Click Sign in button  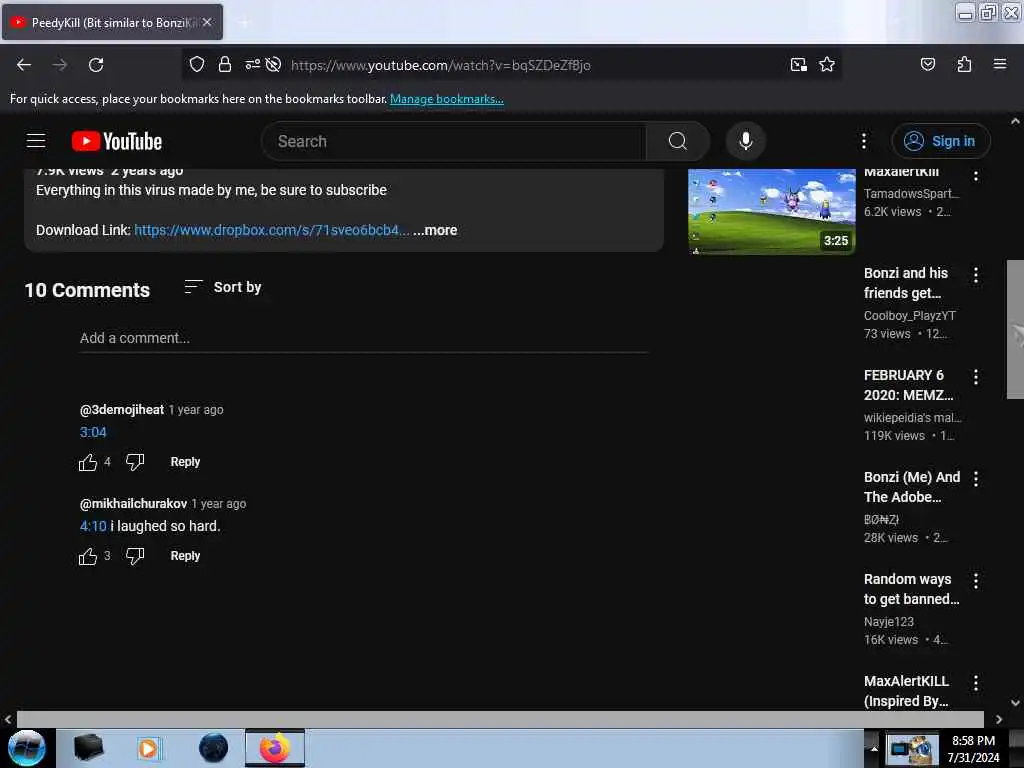940,141
